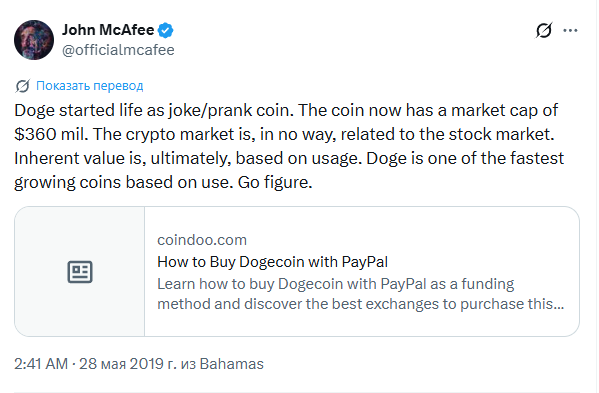599x393 pixels.
Task: Open the coindoo.com domain link
Action: pyautogui.click(x=202, y=240)
